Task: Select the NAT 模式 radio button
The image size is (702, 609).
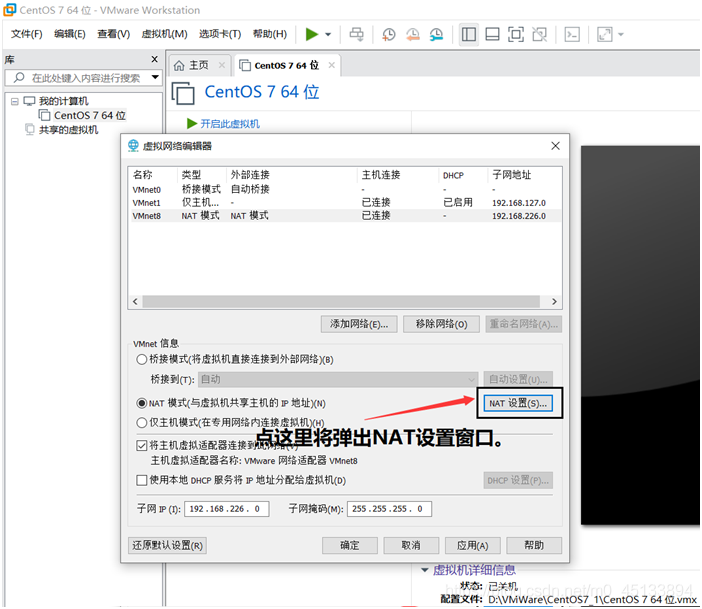Action: coord(141,403)
